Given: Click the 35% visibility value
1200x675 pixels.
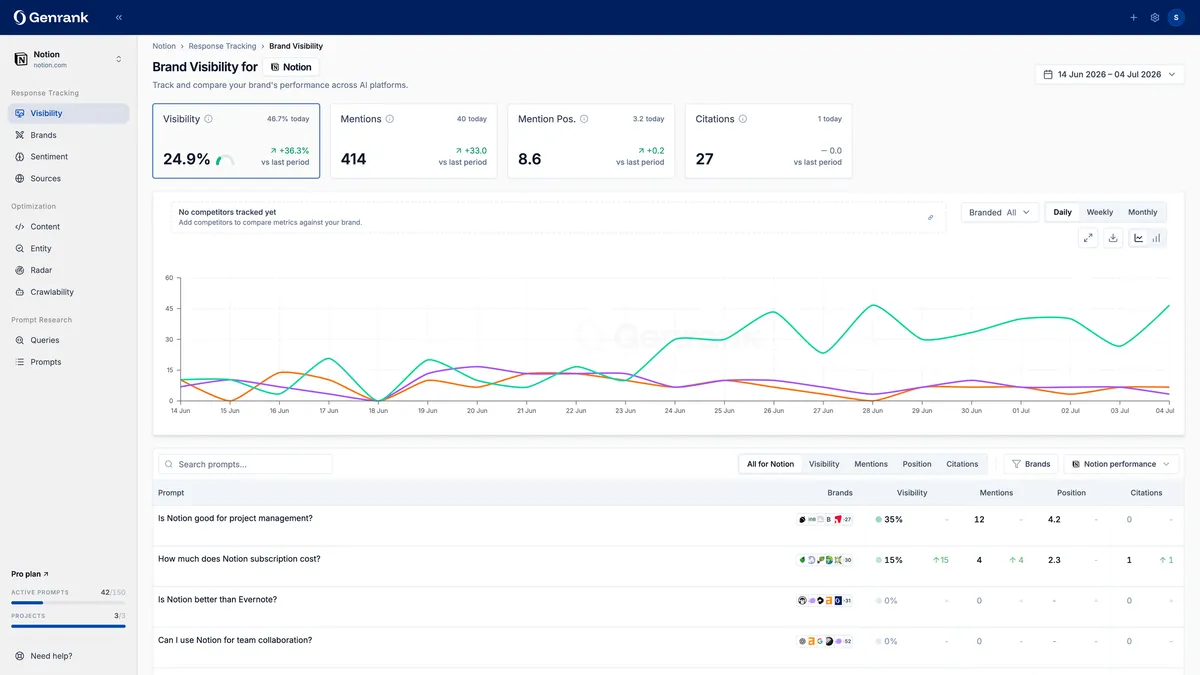Looking at the screenshot, I should [893, 520].
